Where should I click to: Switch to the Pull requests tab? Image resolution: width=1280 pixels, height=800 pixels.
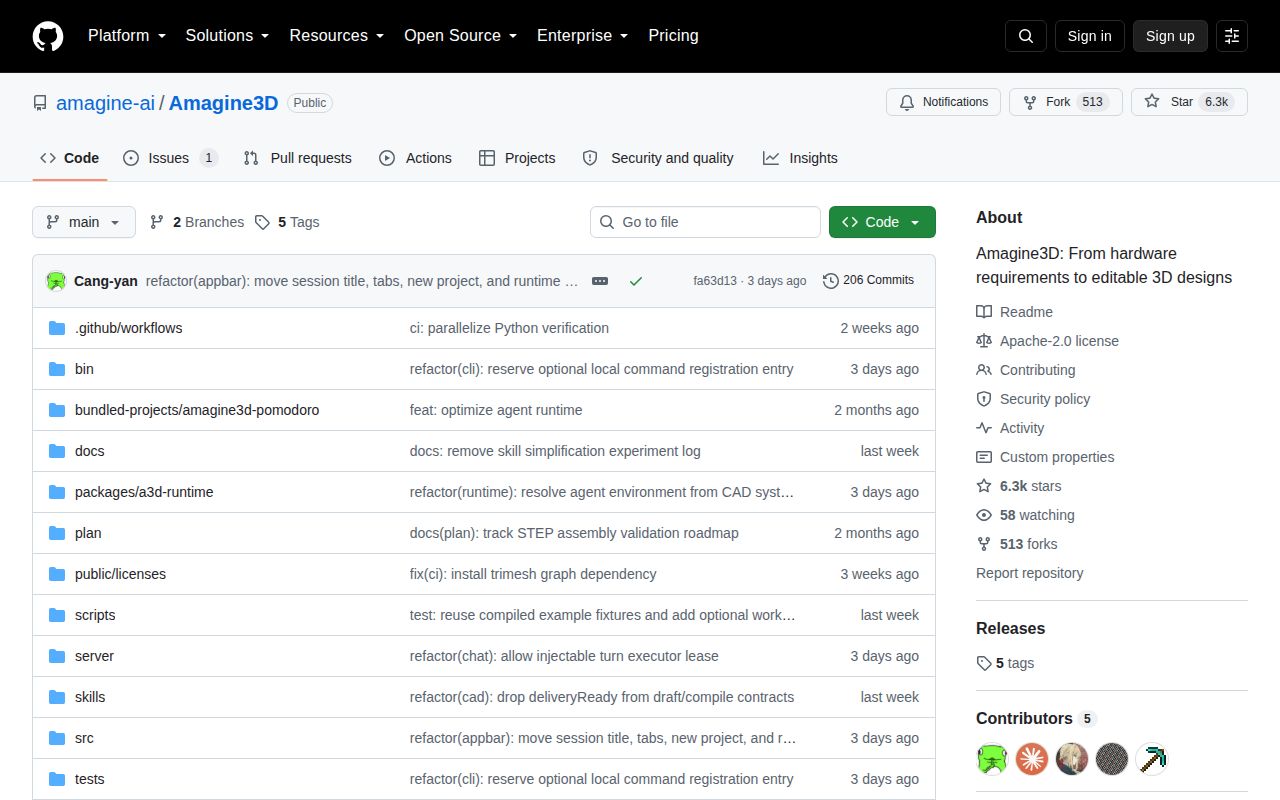coord(298,158)
